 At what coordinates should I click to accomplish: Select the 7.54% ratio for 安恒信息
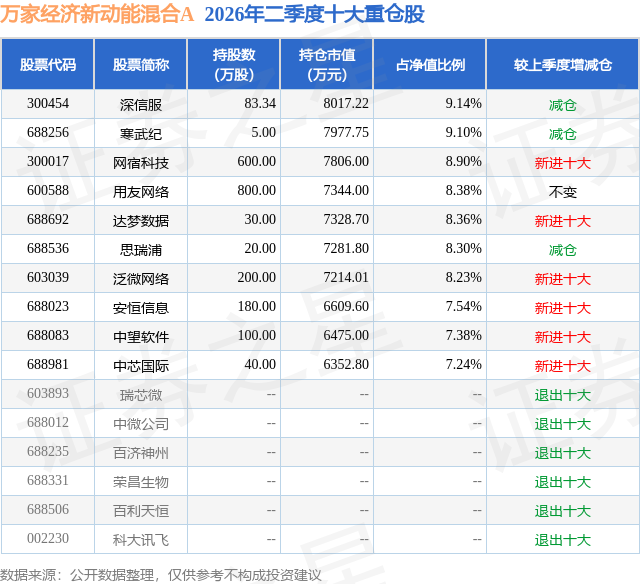[x=463, y=306]
